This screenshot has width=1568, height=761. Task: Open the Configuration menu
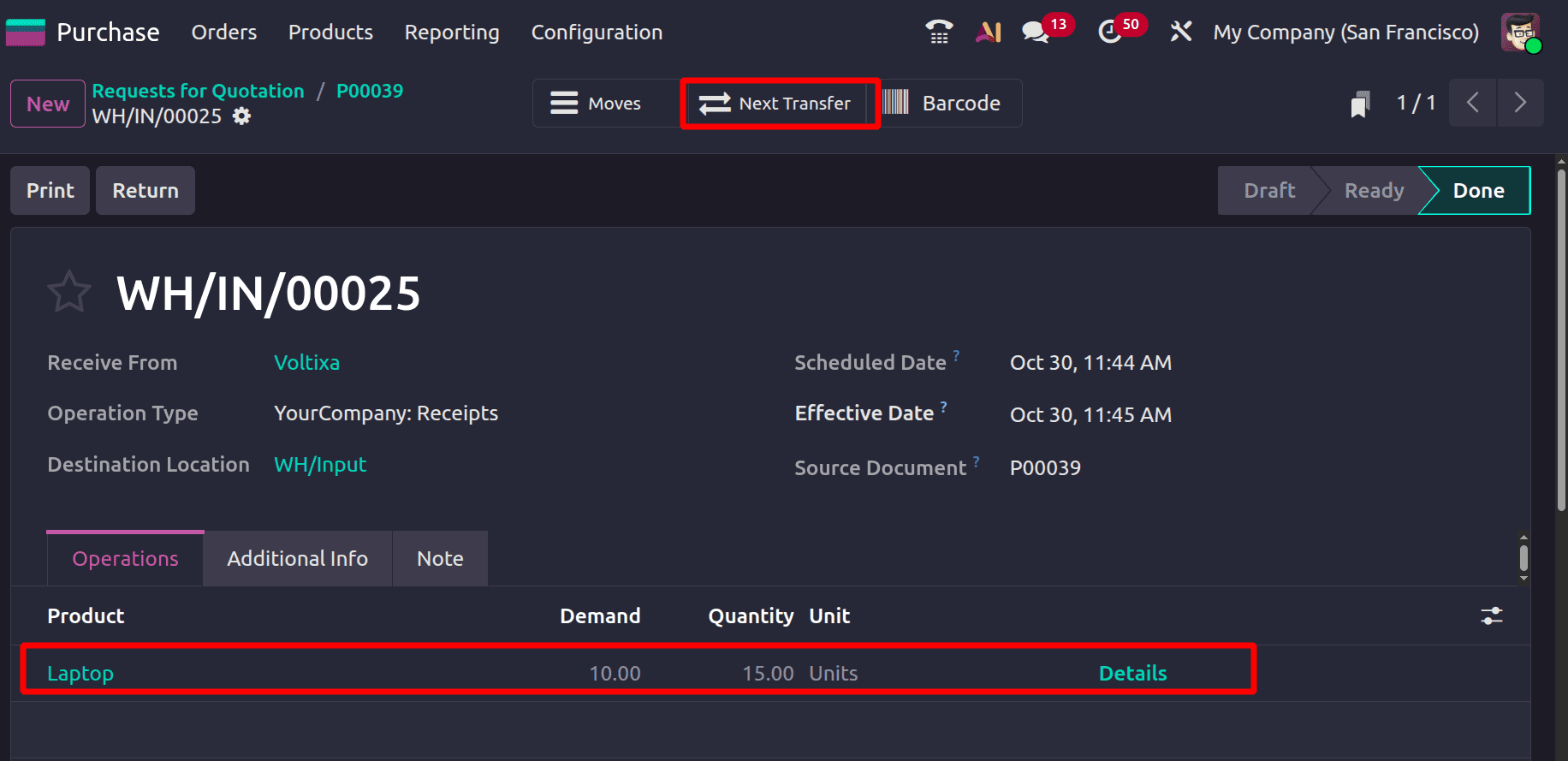(597, 32)
